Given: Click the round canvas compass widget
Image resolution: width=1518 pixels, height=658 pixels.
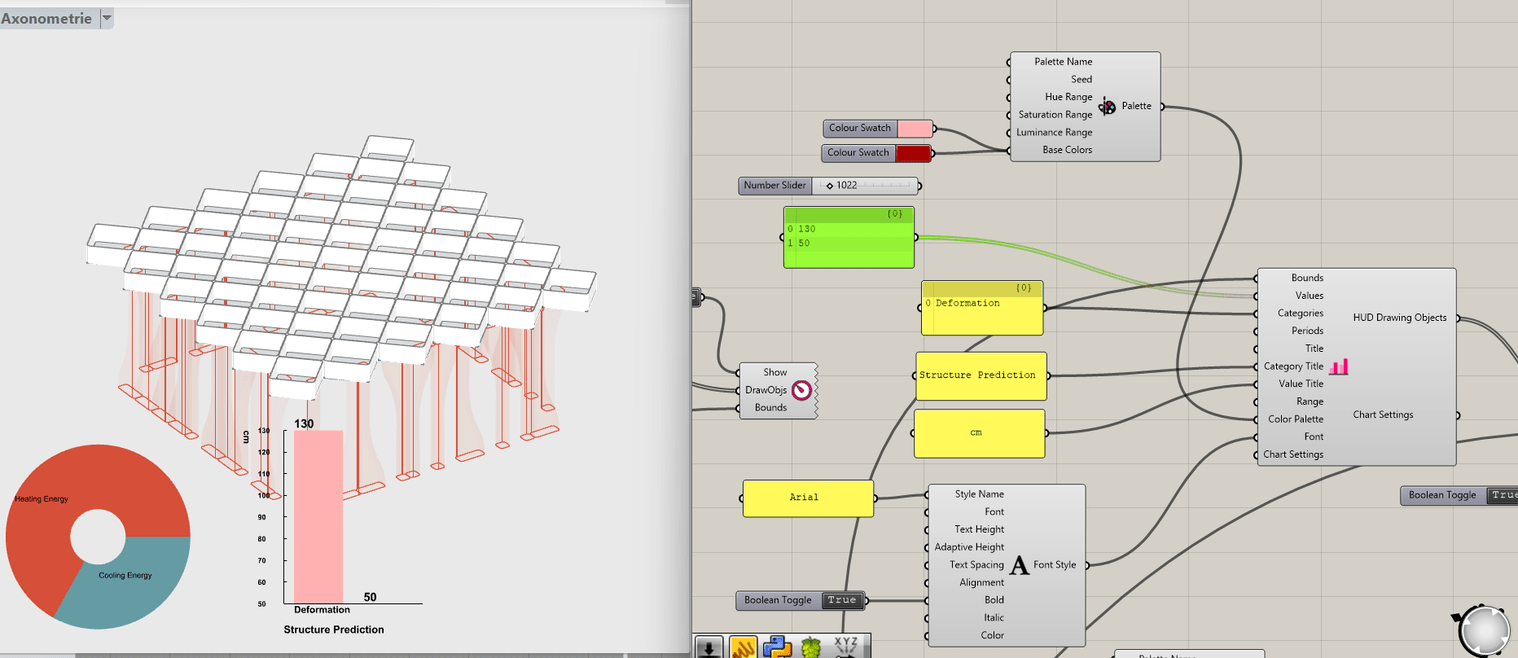Looking at the screenshot, I should point(1483,632).
